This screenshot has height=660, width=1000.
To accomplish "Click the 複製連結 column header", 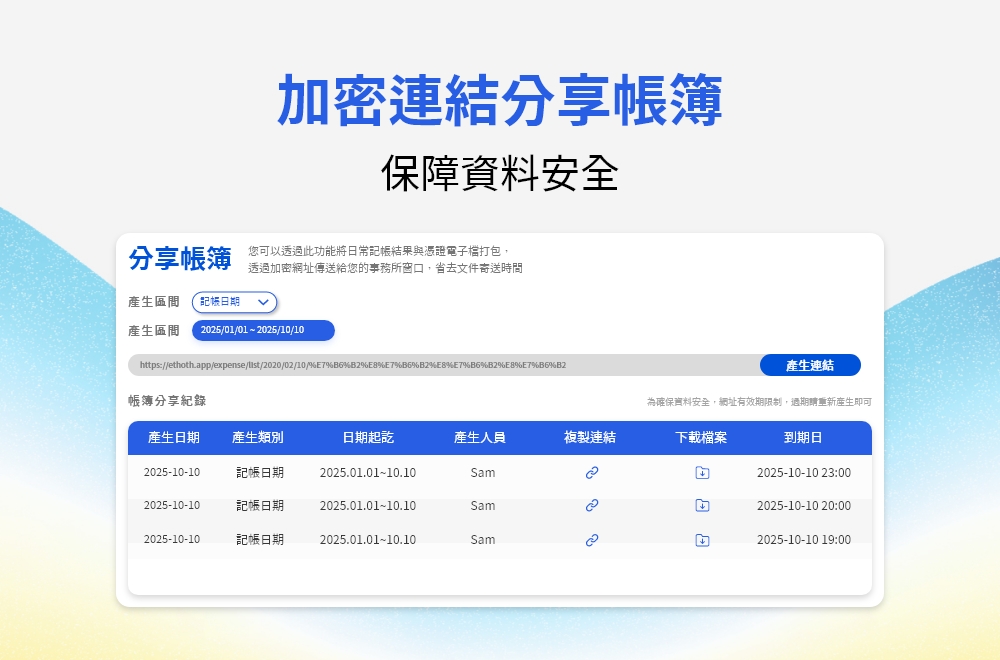I will (591, 438).
